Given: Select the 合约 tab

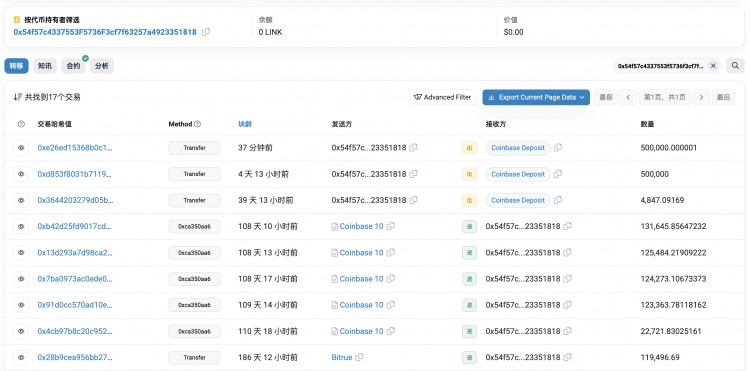Looking at the screenshot, I should tap(73, 66).
